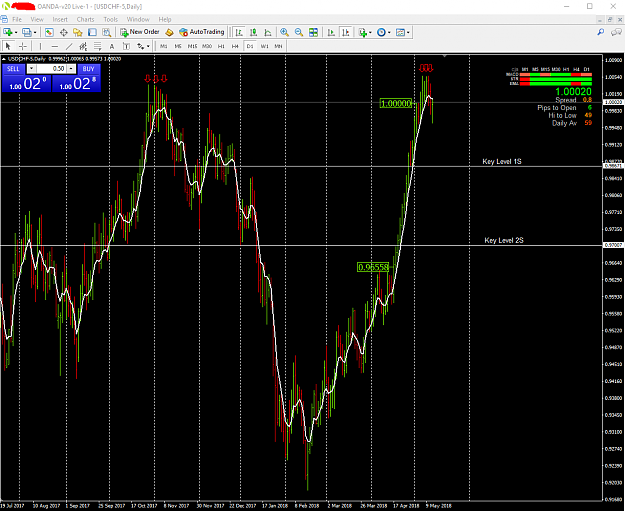This screenshot has height=511, width=625.
Task: Click the SELL button
Action: point(13,69)
